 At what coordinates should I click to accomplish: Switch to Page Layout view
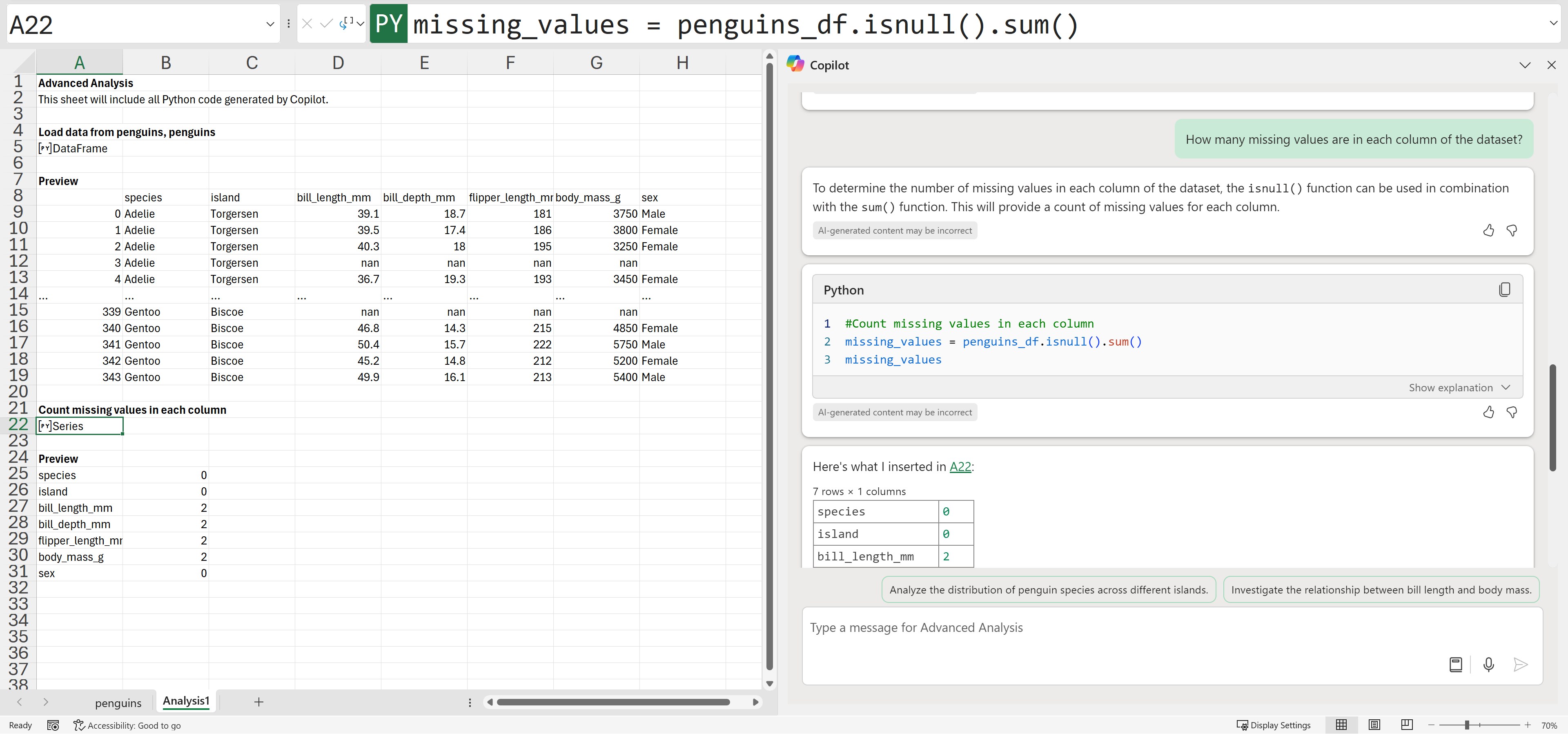coord(1374,725)
